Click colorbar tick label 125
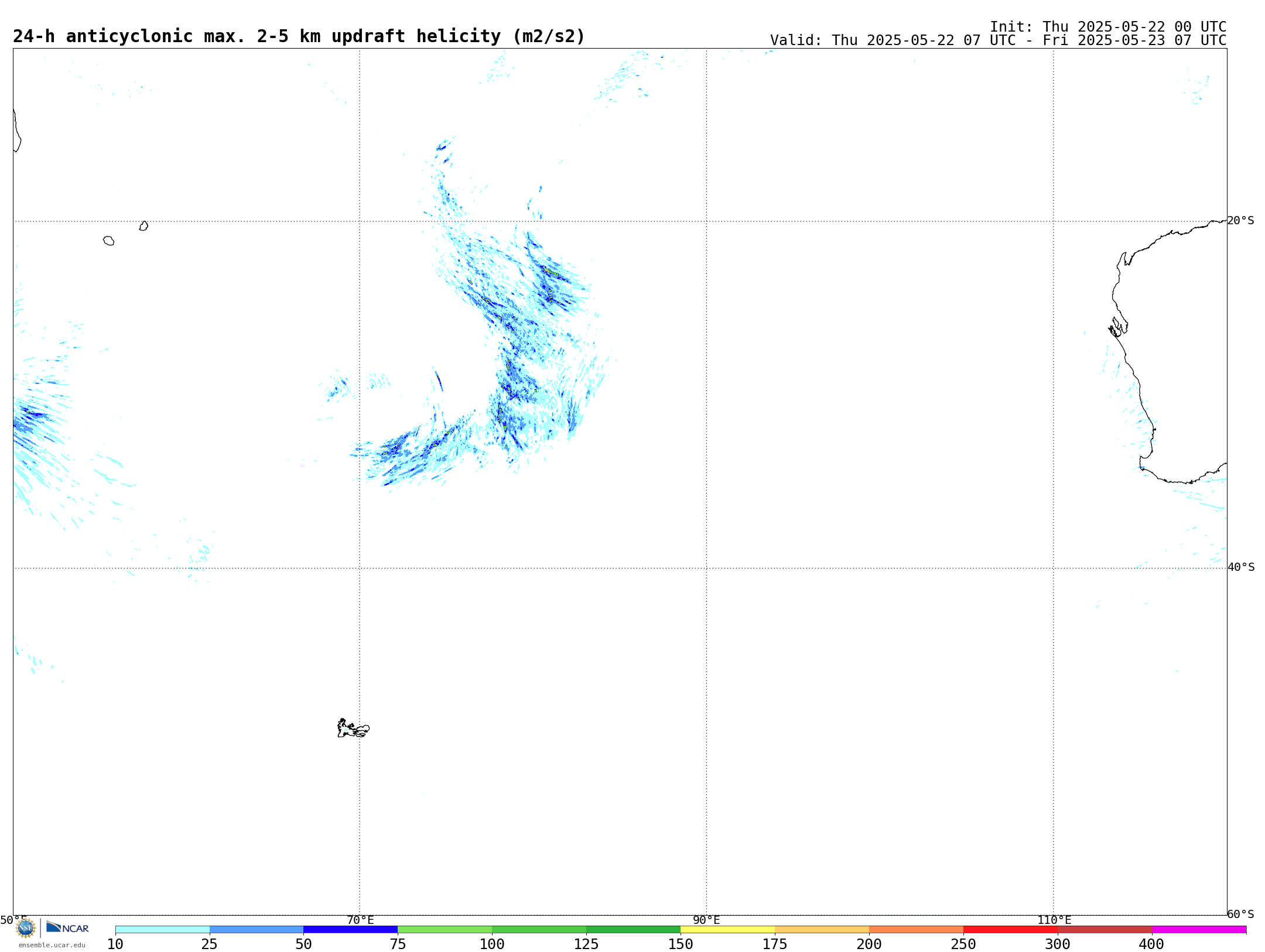 point(586,944)
